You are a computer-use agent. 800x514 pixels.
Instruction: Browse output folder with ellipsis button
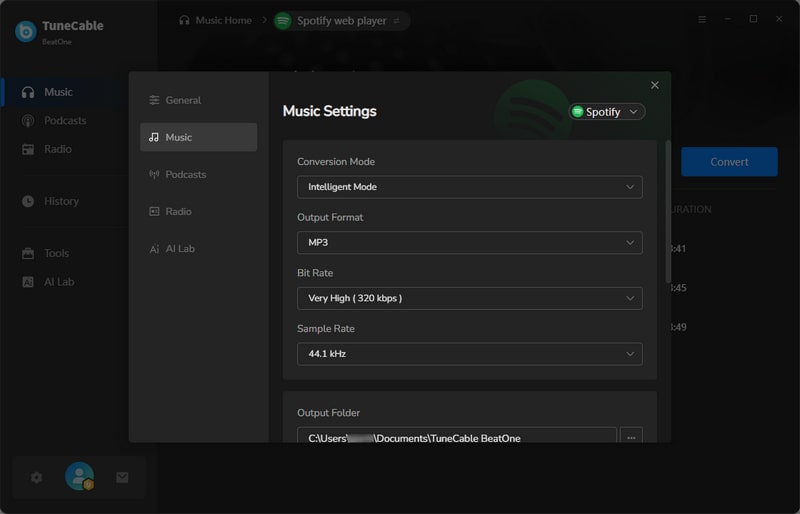pos(631,435)
